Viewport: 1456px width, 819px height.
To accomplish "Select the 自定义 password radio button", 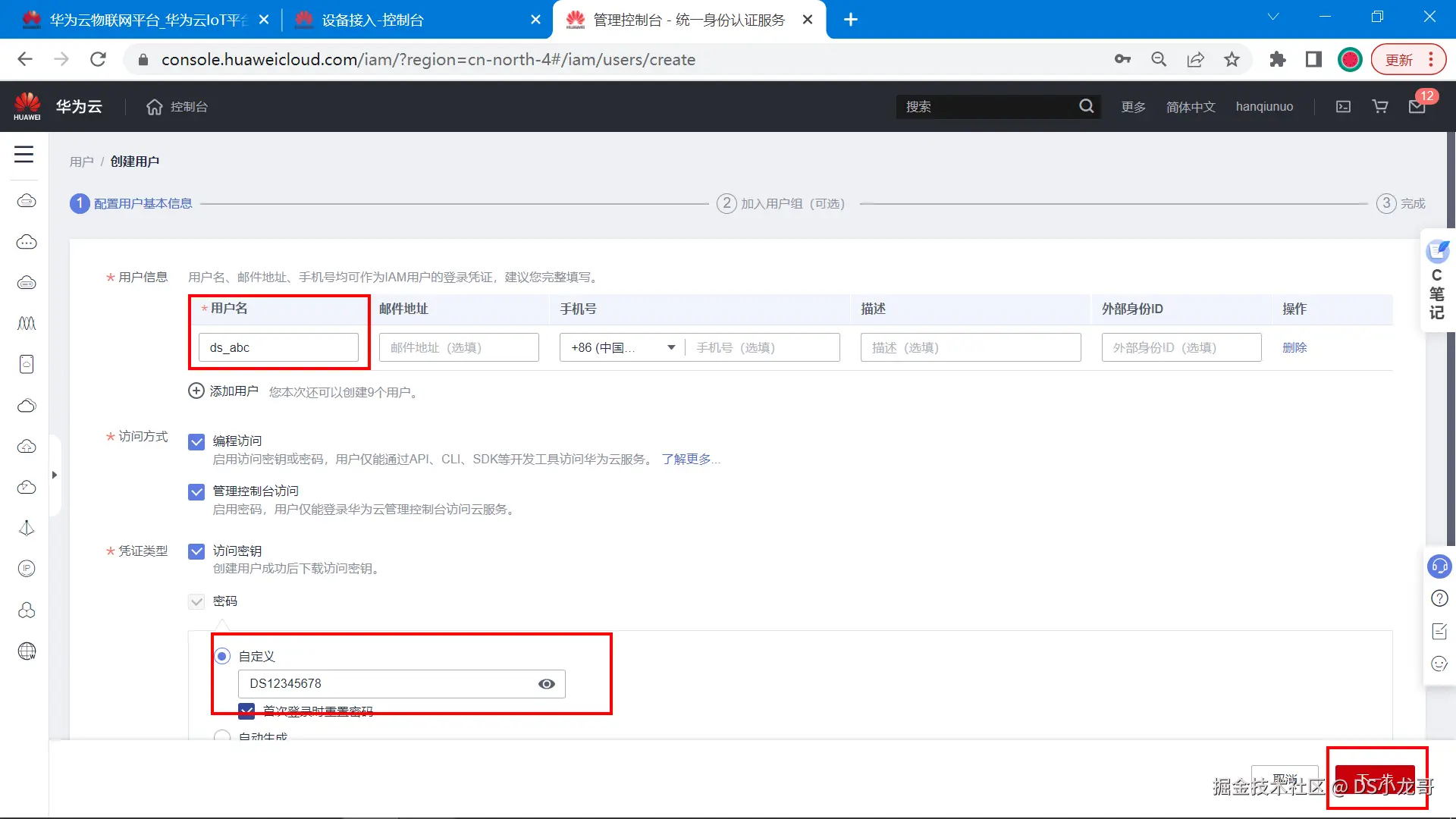I will pos(222,656).
